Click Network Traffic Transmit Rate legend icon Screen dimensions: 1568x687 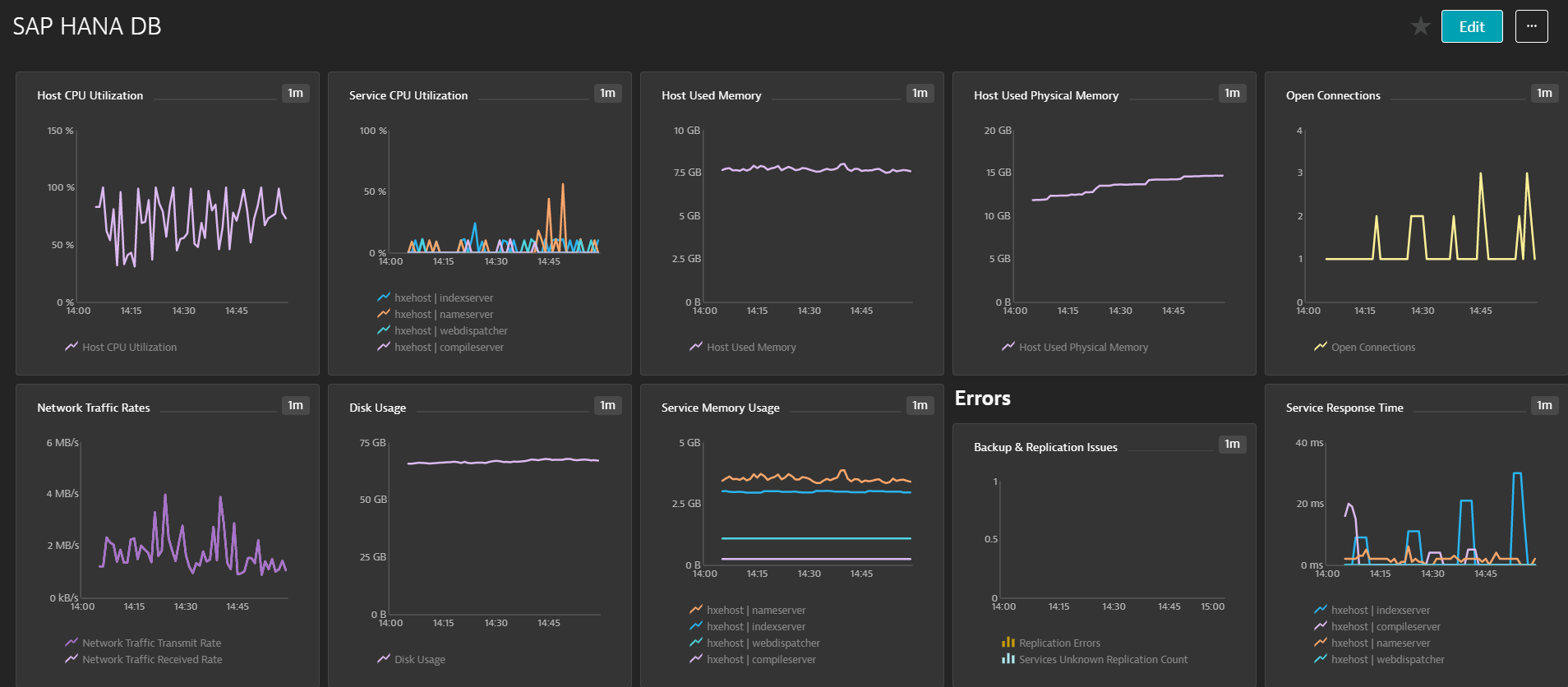(x=71, y=643)
